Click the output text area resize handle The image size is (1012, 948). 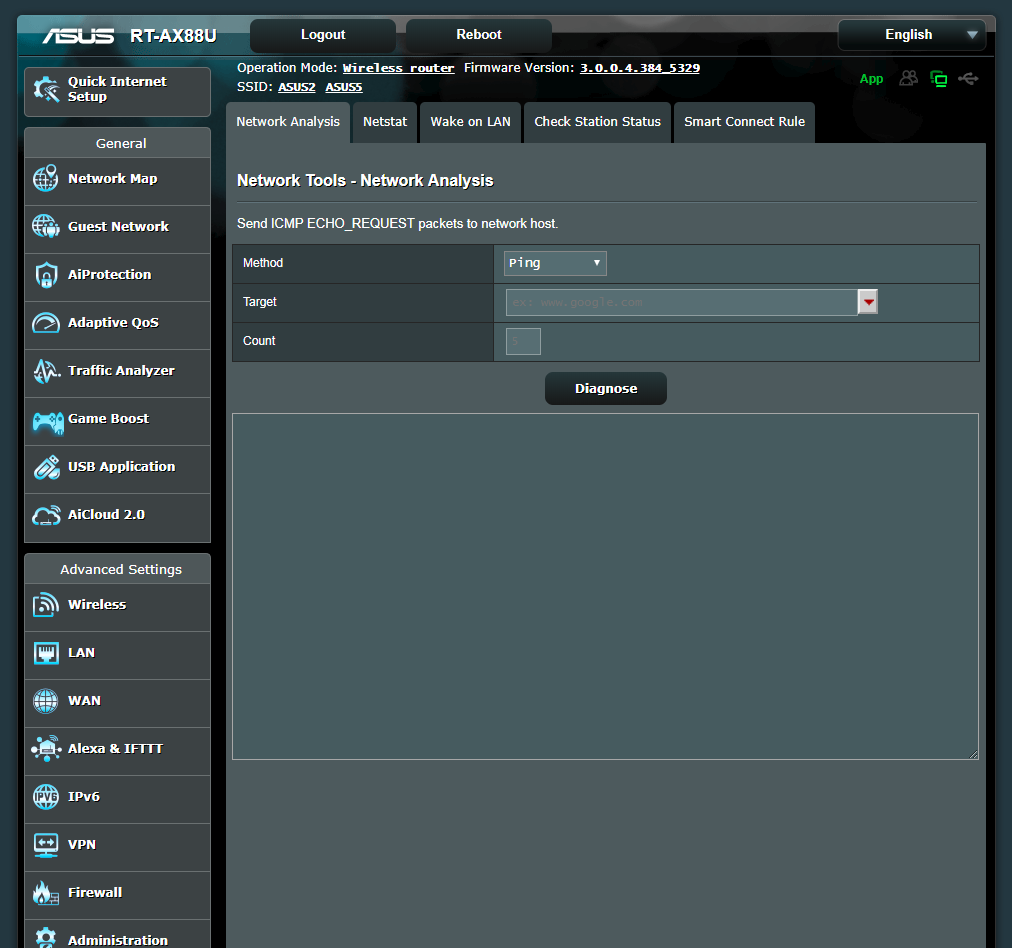click(x=973, y=754)
